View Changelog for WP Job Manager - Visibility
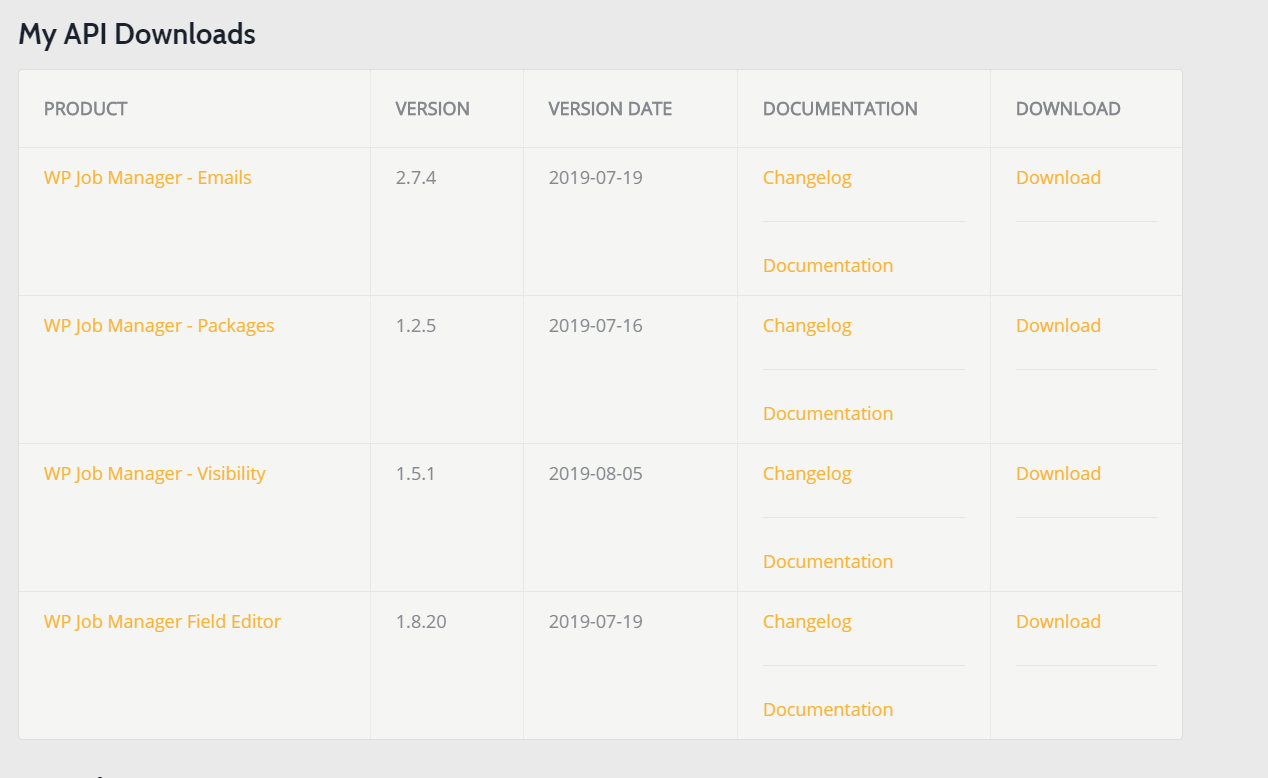Image resolution: width=1268 pixels, height=778 pixels. 807,474
